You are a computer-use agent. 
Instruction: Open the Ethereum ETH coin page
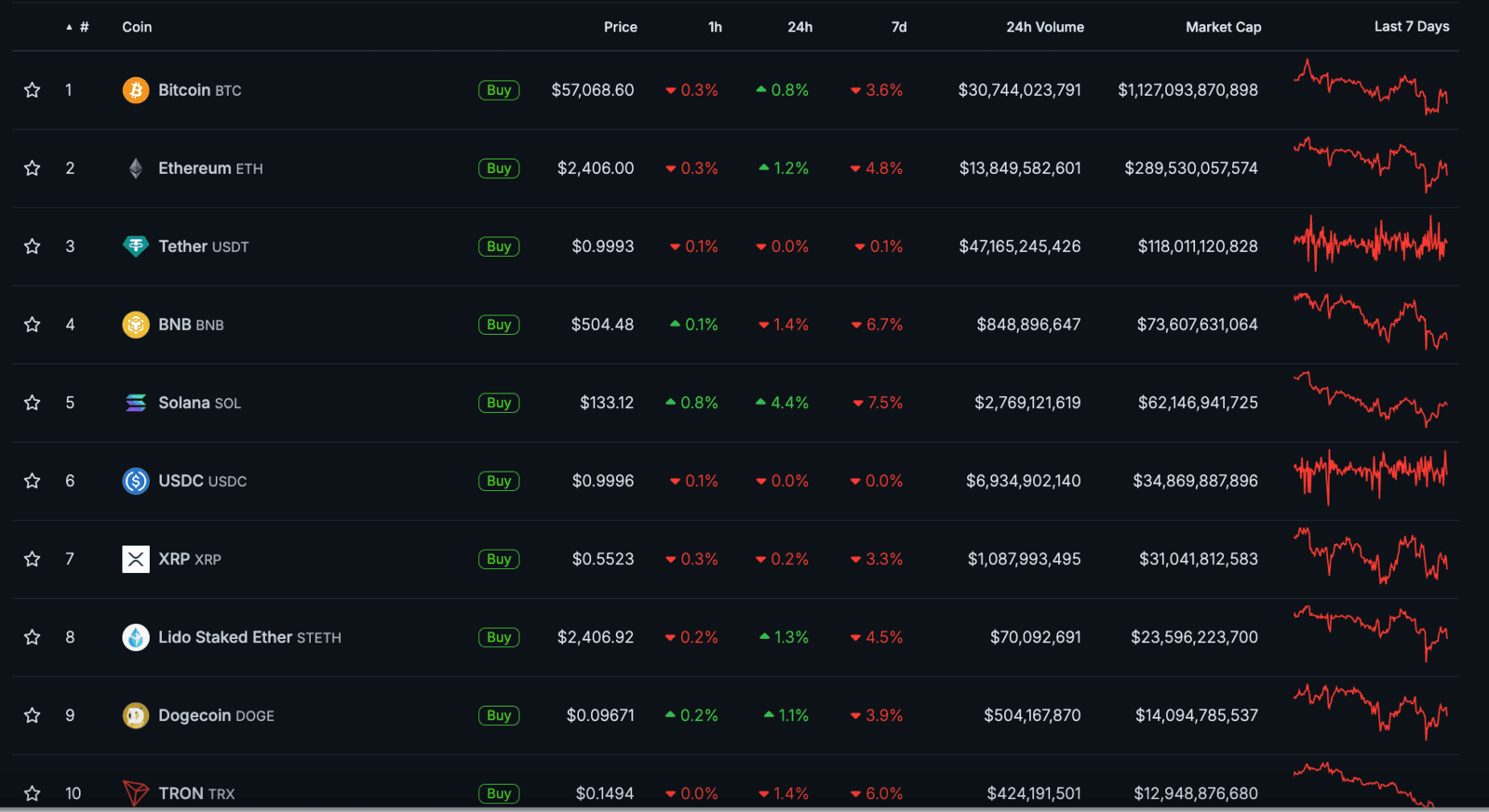pyautogui.click(x=210, y=168)
